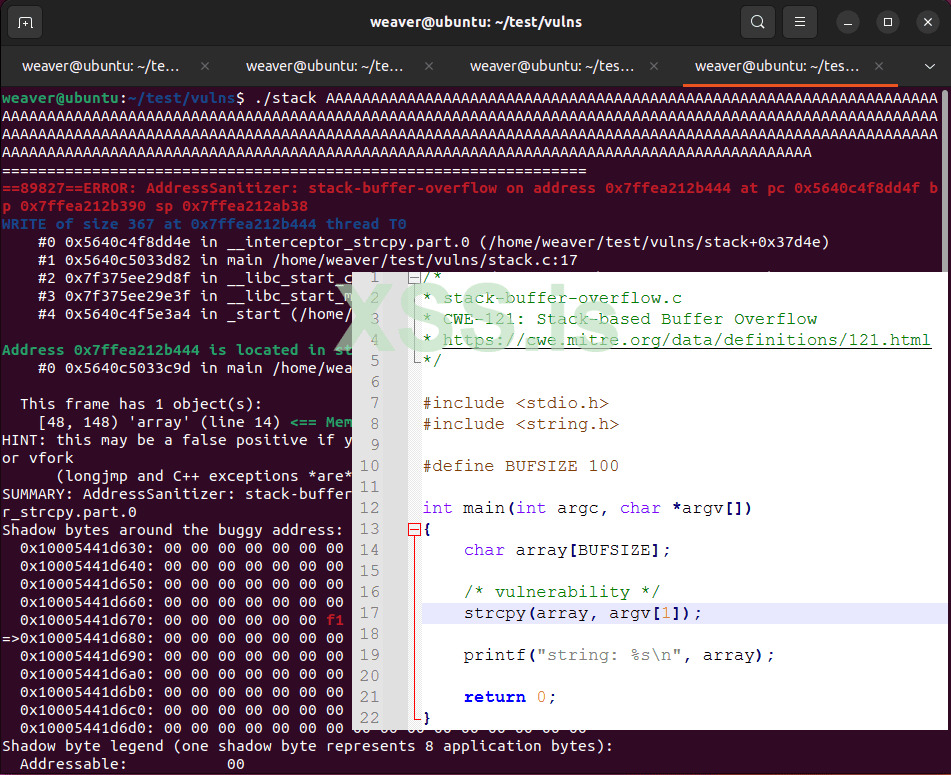Close the third terminal tab
The height and width of the screenshot is (775, 951).
click(x=655, y=67)
